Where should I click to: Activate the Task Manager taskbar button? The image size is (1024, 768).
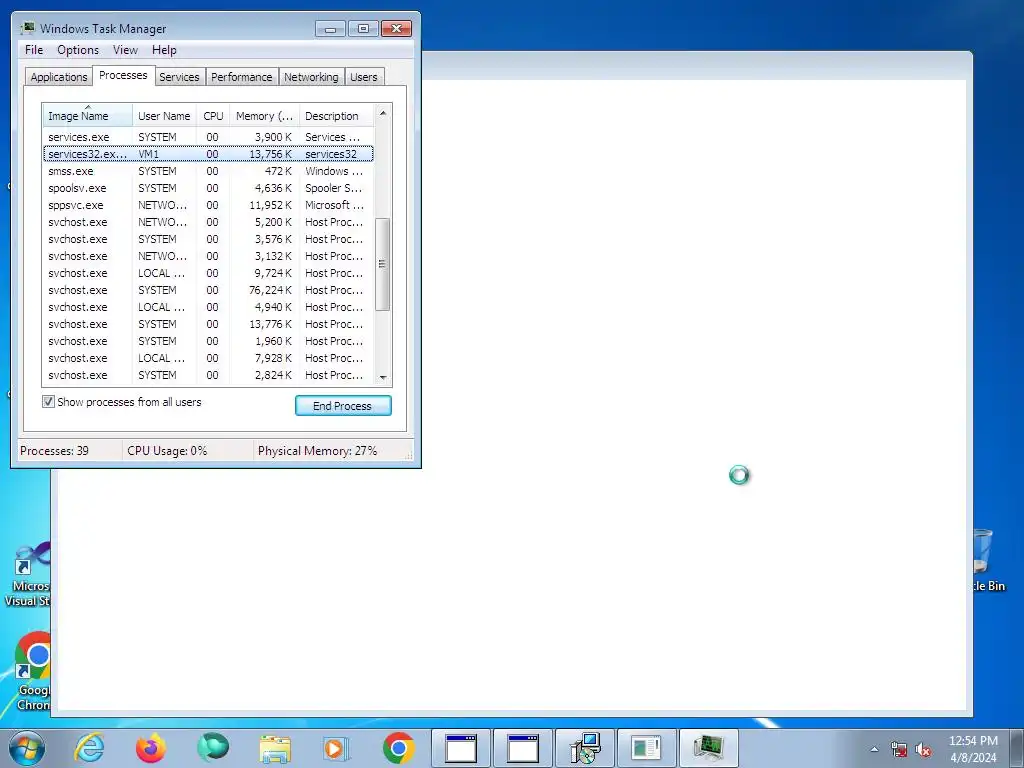coord(708,748)
